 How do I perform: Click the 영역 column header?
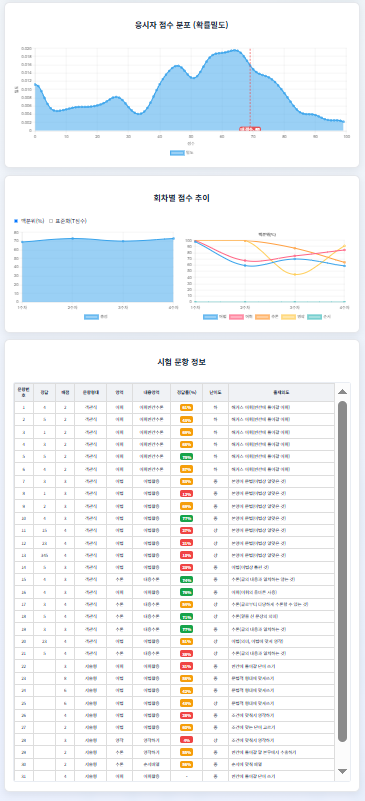pos(119,392)
